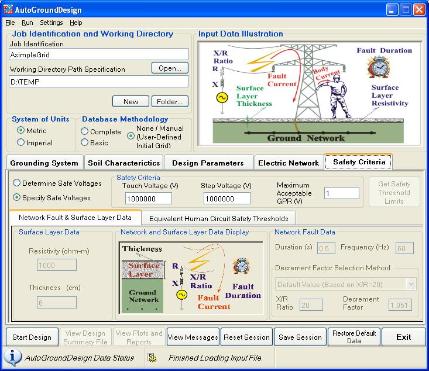Click the X/R Ratio field
Screen dimensions: 429x371
(311, 305)
